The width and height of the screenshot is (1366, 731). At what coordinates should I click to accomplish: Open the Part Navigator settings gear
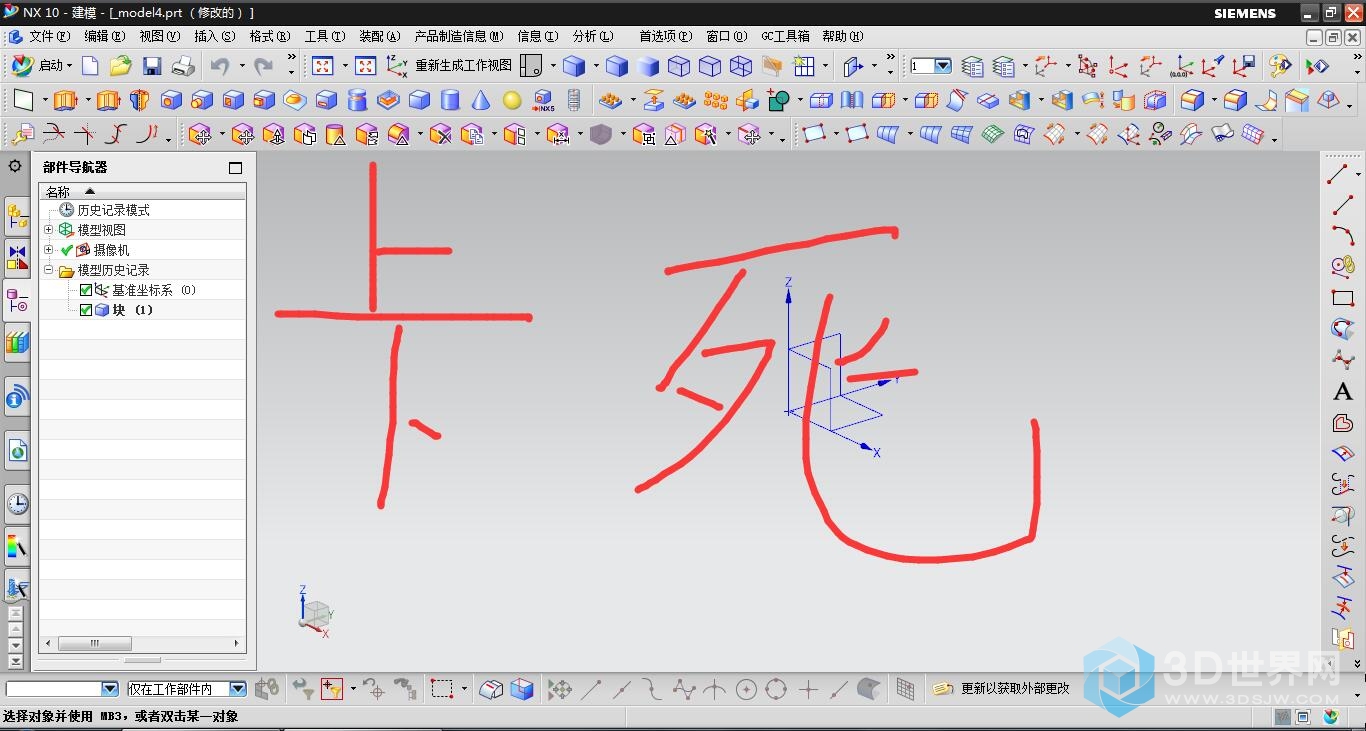[15, 166]
